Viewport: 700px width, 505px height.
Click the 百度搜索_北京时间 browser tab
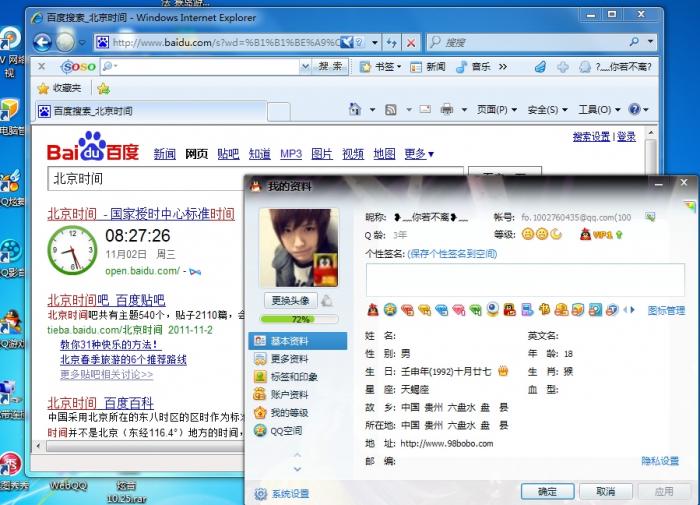point(151,111)
